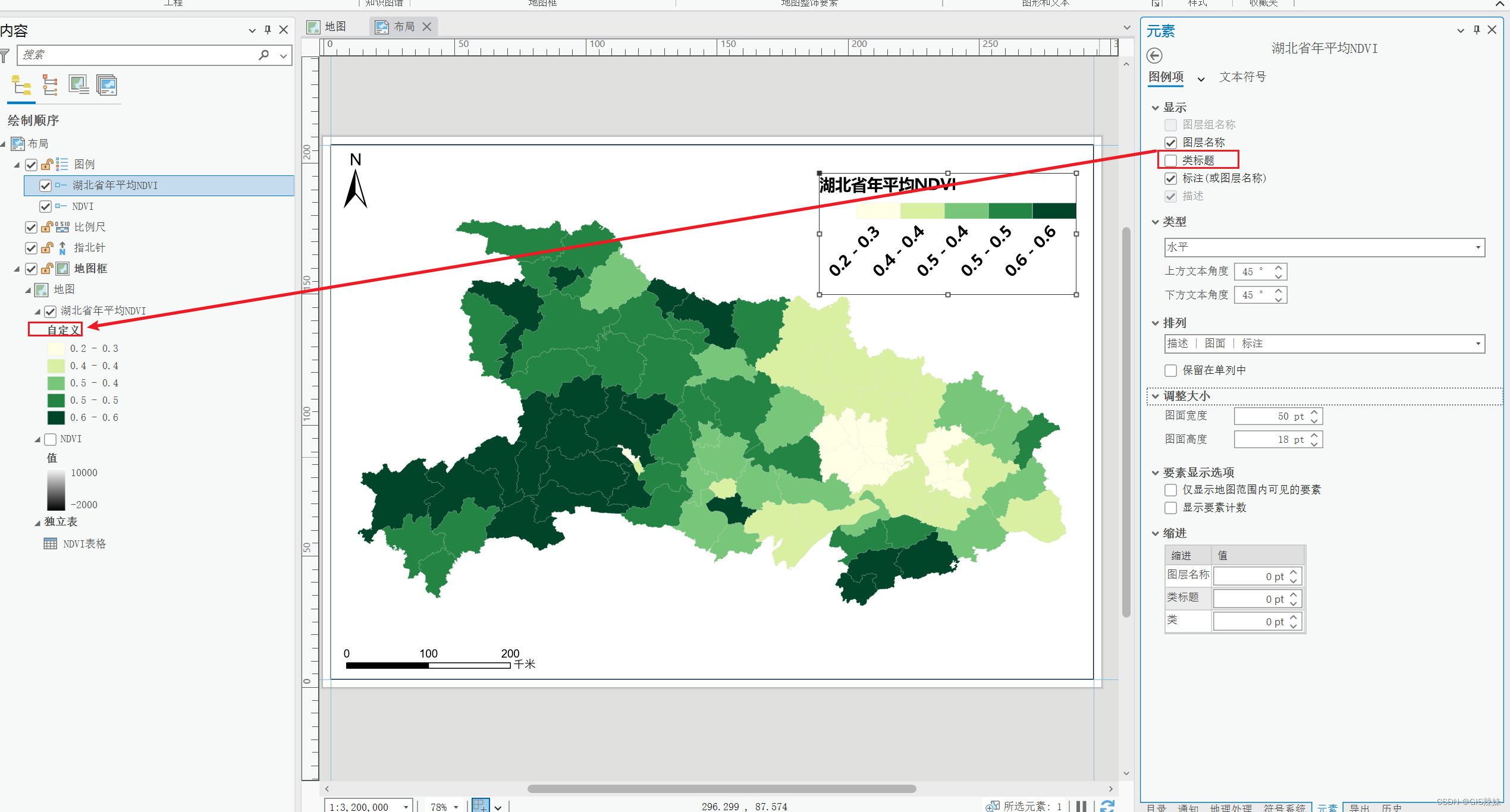Click the 布局 layout page icon in Contents
This screenshot has height=812, width=1510.
18,144
